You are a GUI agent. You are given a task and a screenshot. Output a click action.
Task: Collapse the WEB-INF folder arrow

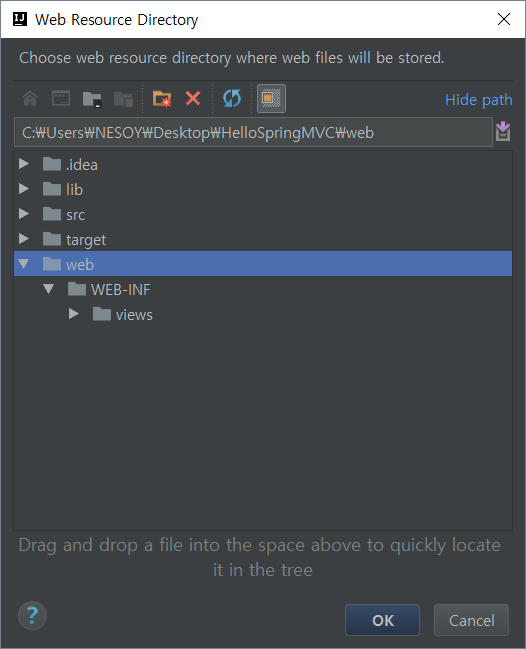click(x=49, y=288)
